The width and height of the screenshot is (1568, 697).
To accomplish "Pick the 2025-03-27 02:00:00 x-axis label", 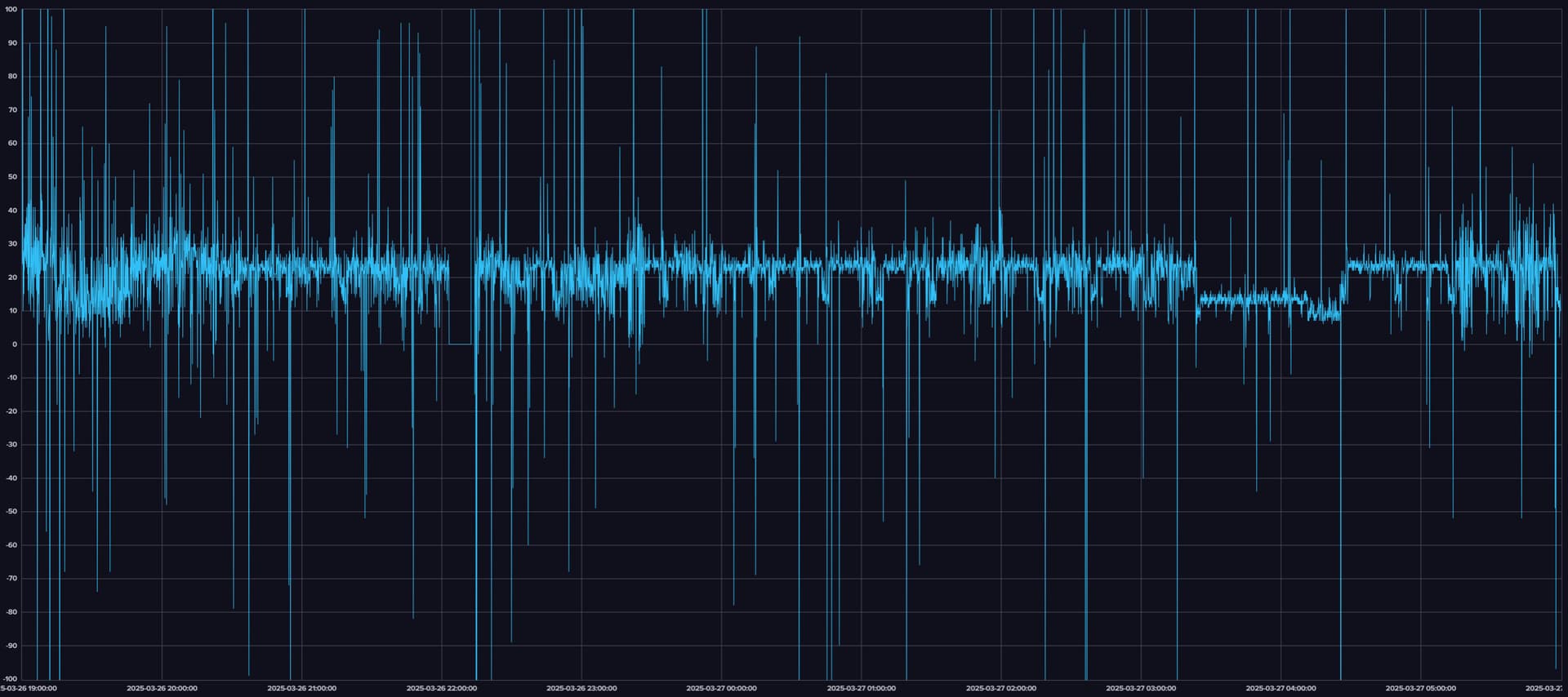I will [x=1000, y=689].
